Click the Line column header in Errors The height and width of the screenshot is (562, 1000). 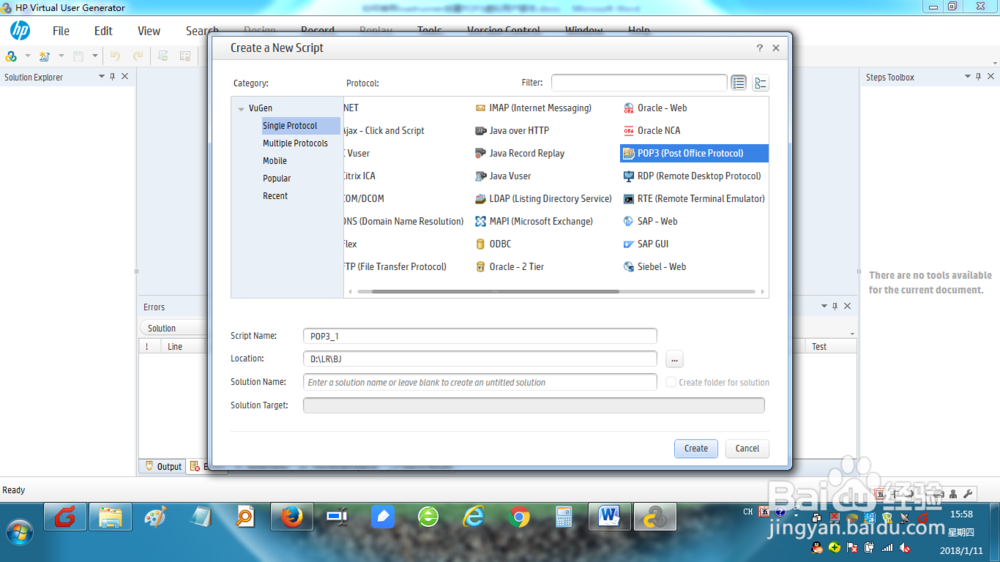175,346
